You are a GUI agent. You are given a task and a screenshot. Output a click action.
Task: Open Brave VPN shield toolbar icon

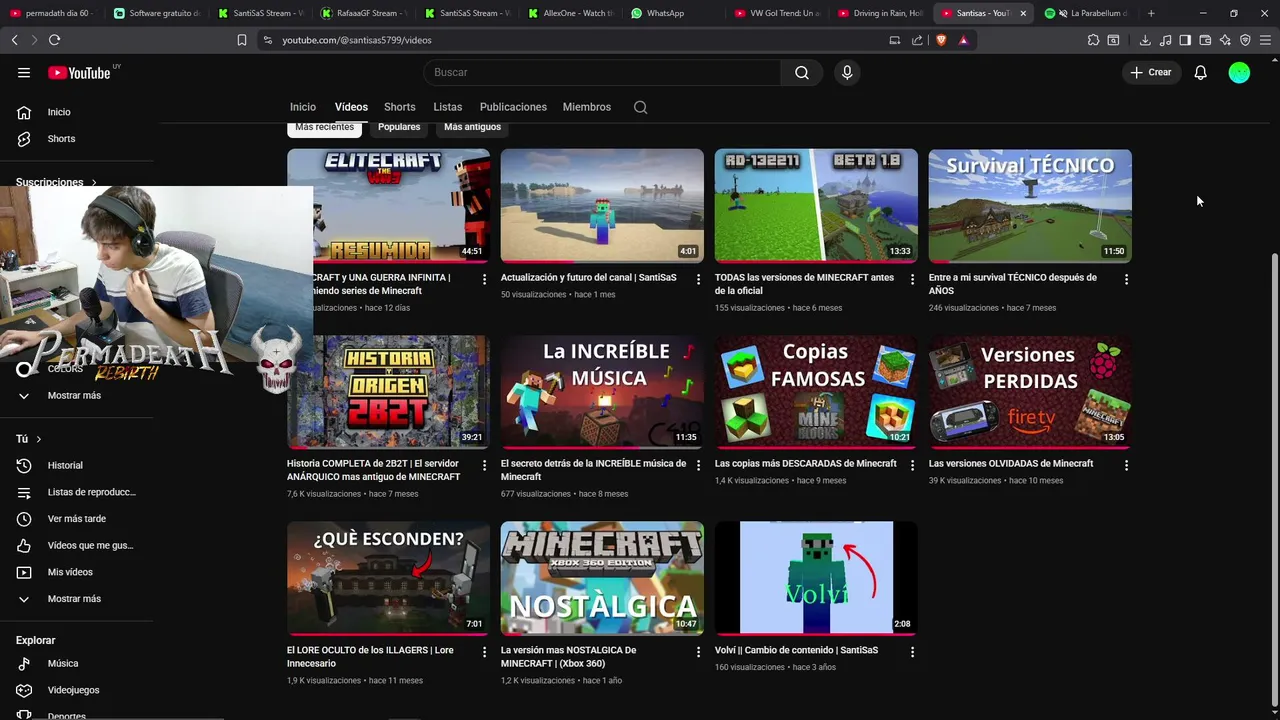click(x=1245, y=40)
